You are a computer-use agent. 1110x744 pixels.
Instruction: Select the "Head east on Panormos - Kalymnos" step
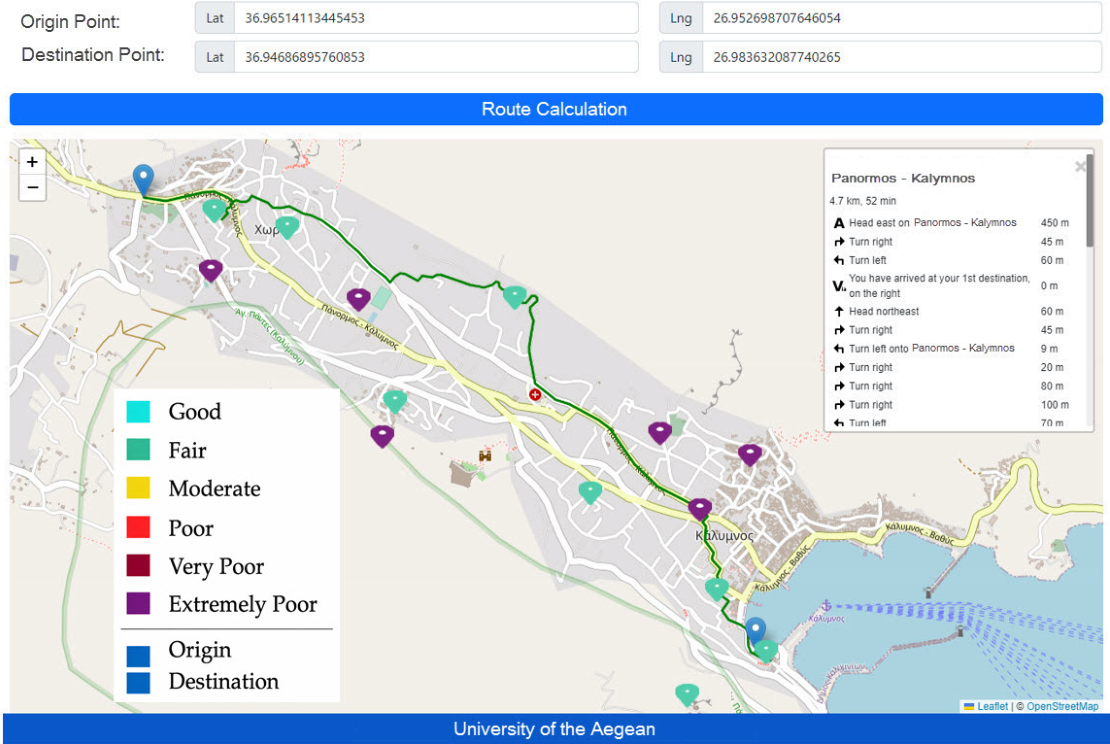coord(951,223)
